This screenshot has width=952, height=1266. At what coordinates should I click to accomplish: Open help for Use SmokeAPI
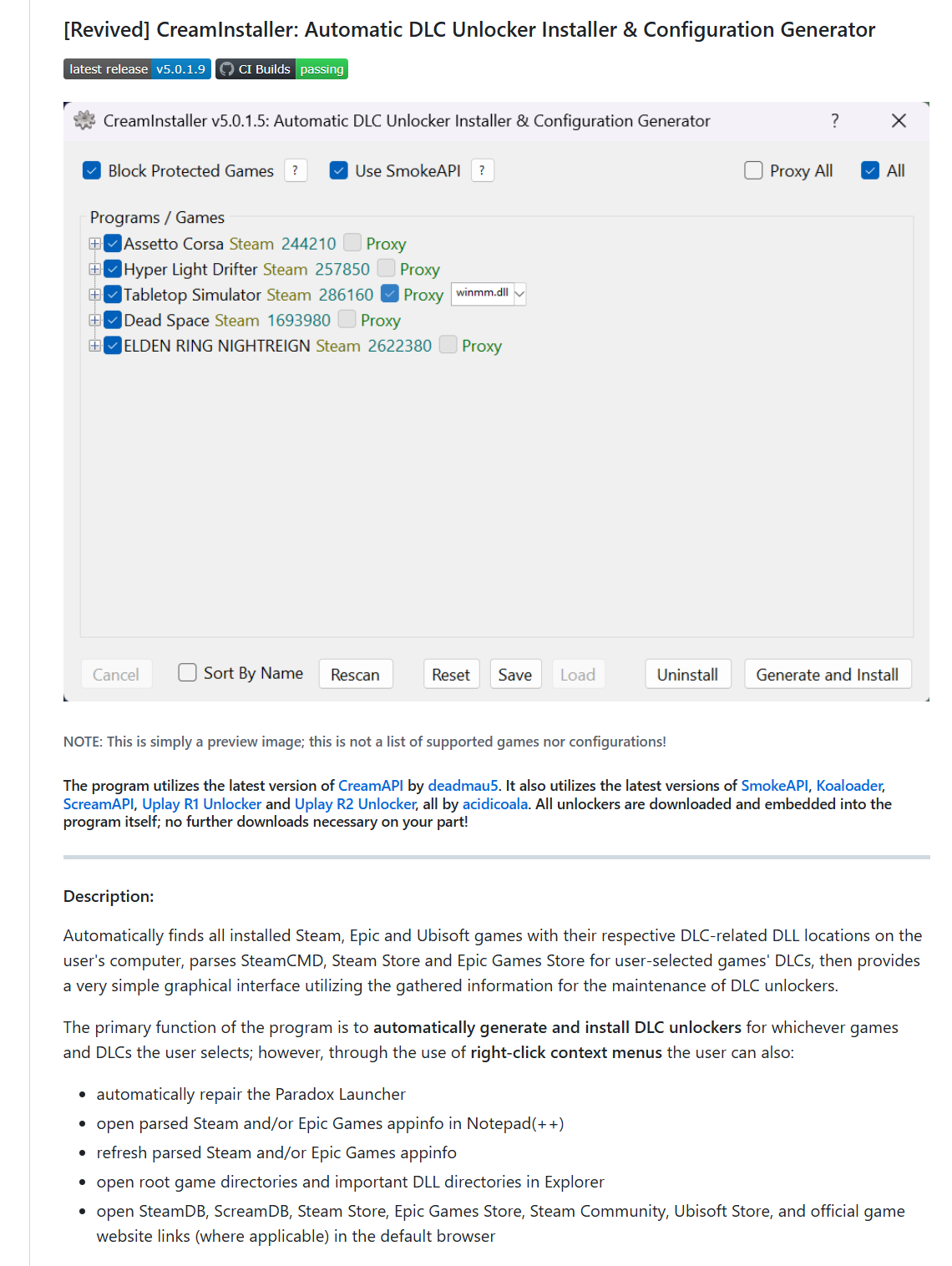482,170
